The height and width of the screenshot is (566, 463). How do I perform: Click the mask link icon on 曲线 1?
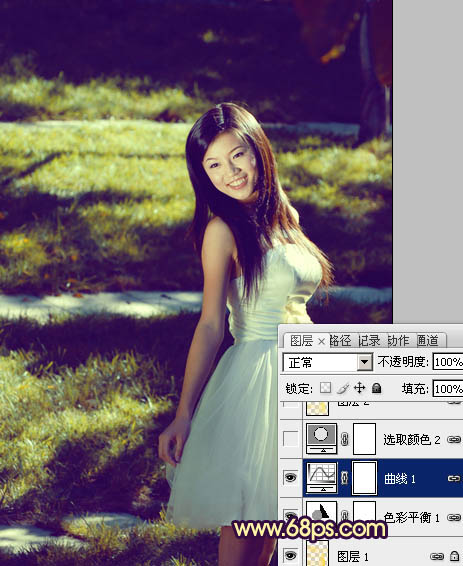click(x=345, y=478)
